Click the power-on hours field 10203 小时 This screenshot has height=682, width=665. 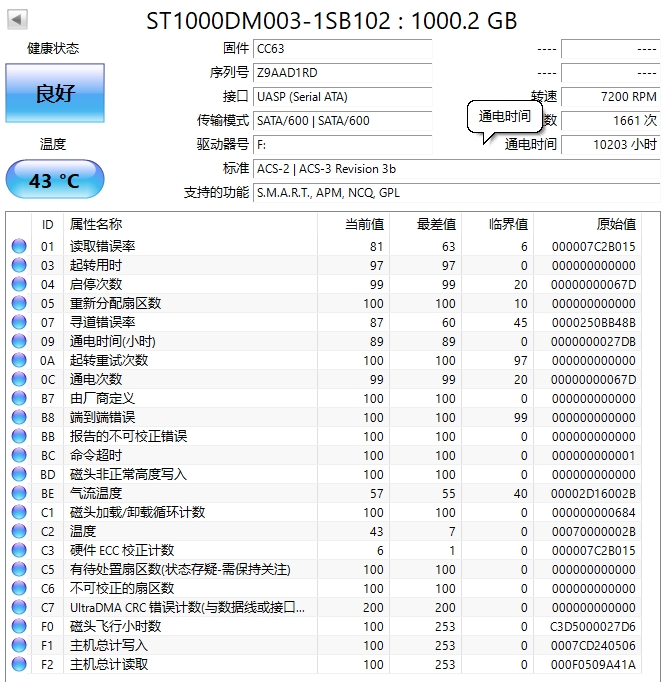click(611, 144)
